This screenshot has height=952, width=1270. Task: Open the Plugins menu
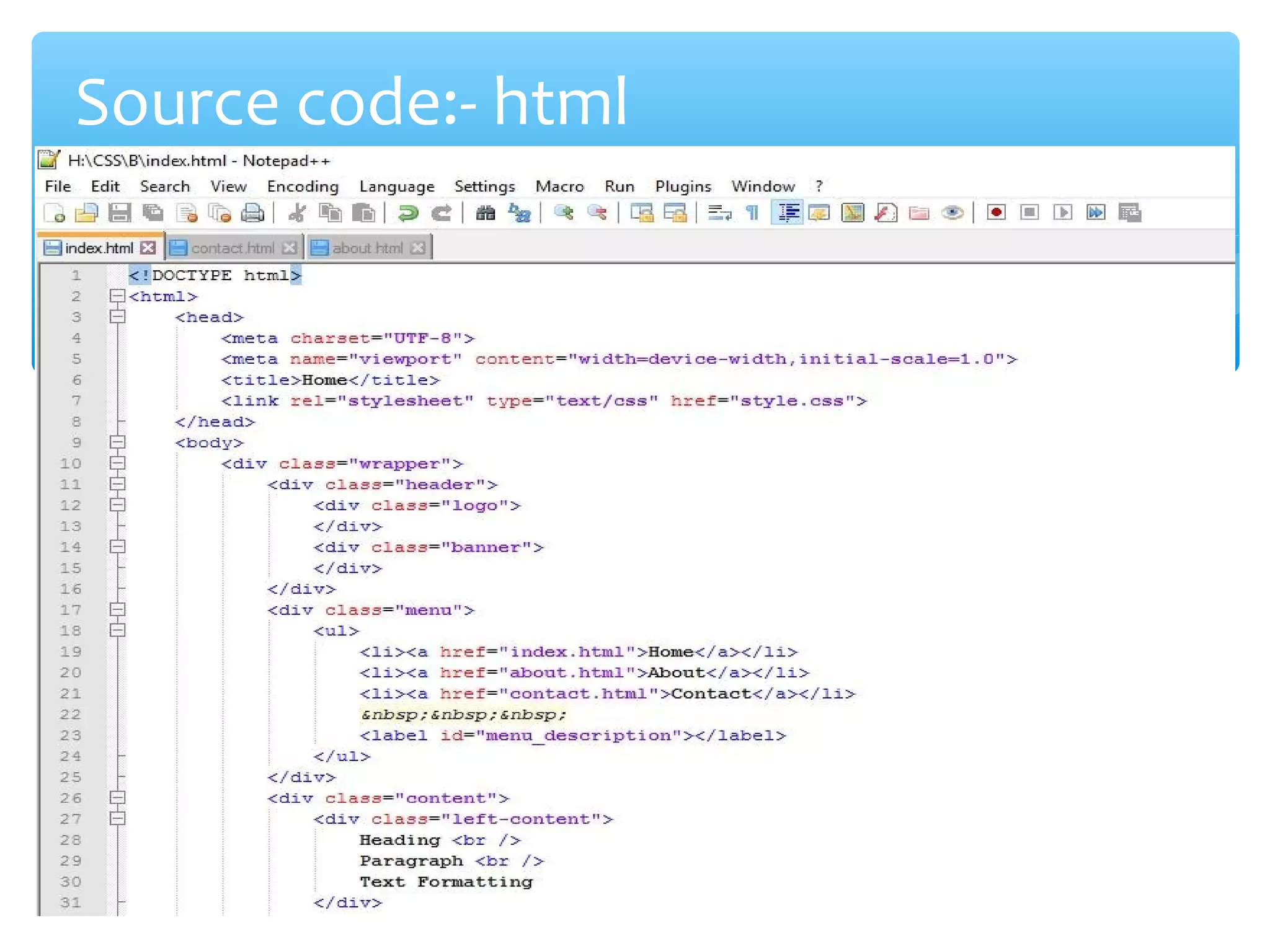pos(683,187)
